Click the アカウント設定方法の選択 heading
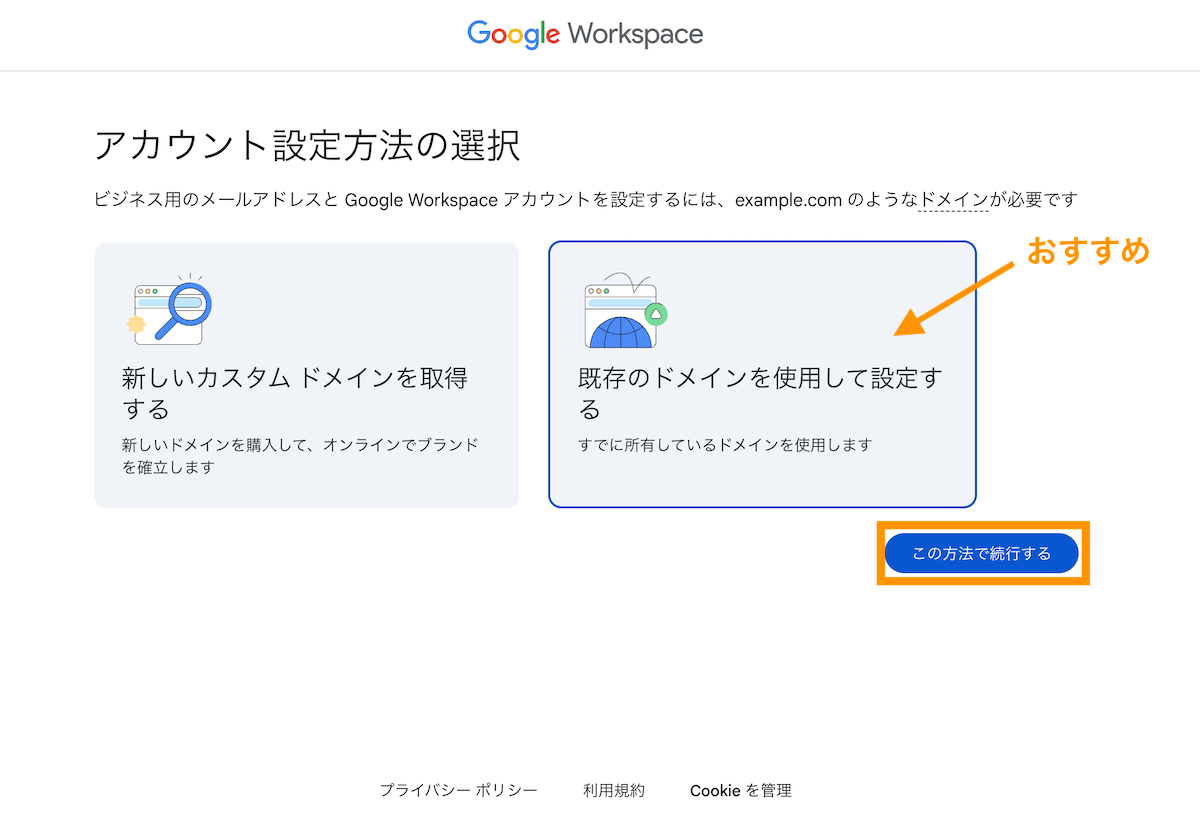 pos(308,146)
